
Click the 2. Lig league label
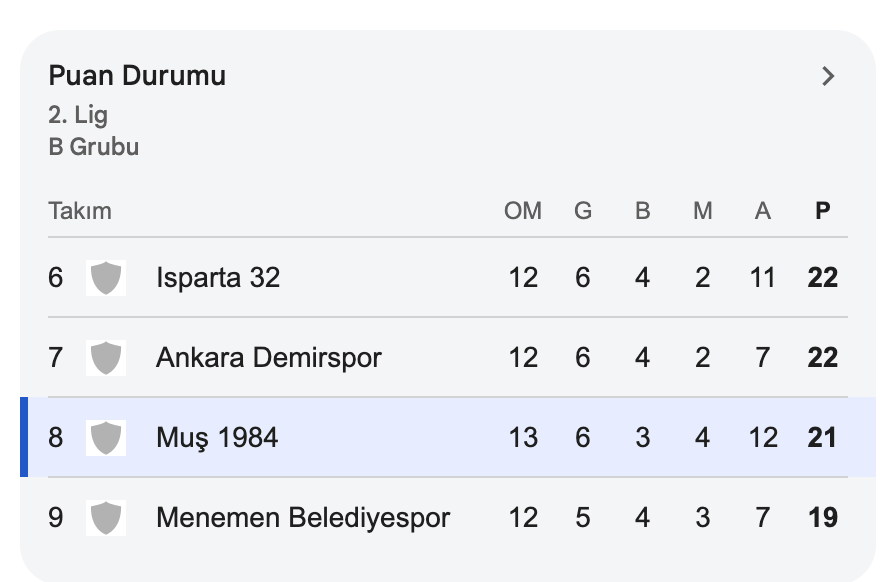pos(78,114)
